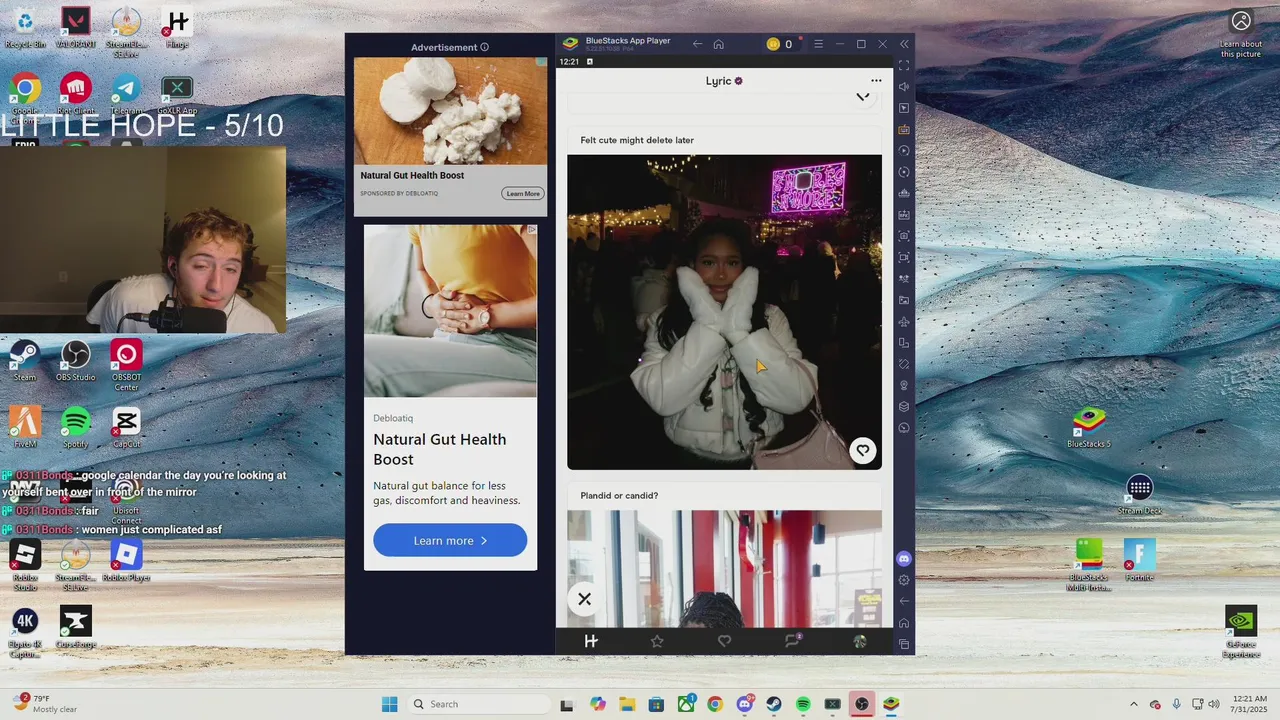Open Steam from the taskbar
1280x720 pixels.
pyautogui.click(x=774, y=704)
